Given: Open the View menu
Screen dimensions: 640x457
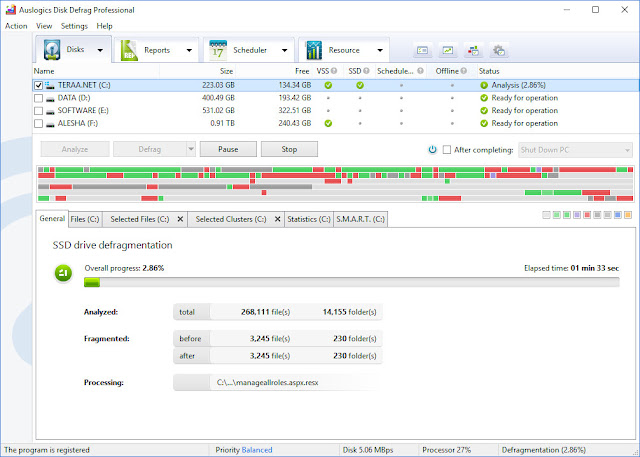Looking at the screenshot, I should 44,26.
